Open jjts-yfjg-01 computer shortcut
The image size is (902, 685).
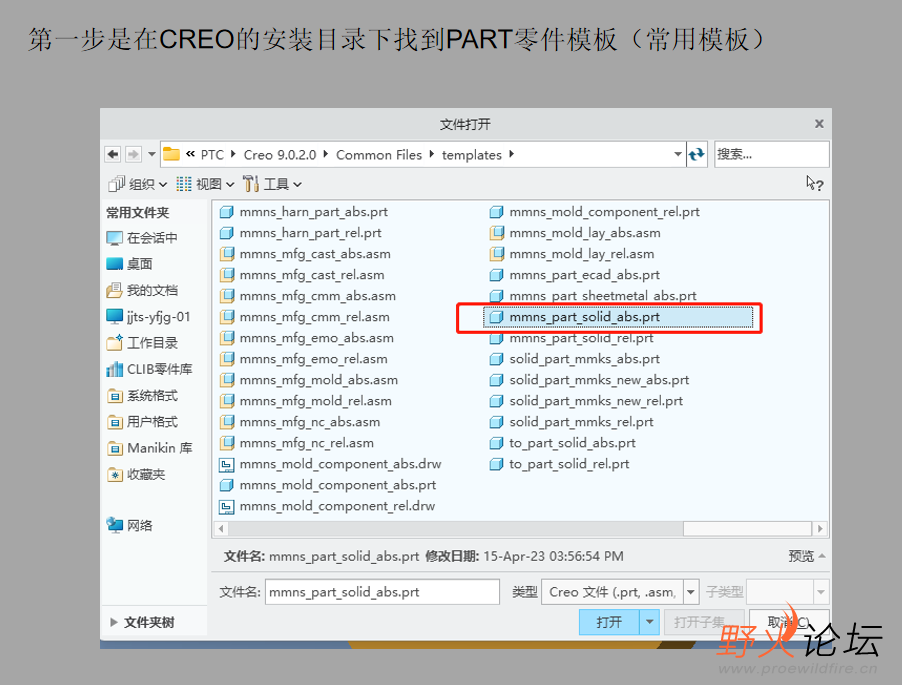148,316
